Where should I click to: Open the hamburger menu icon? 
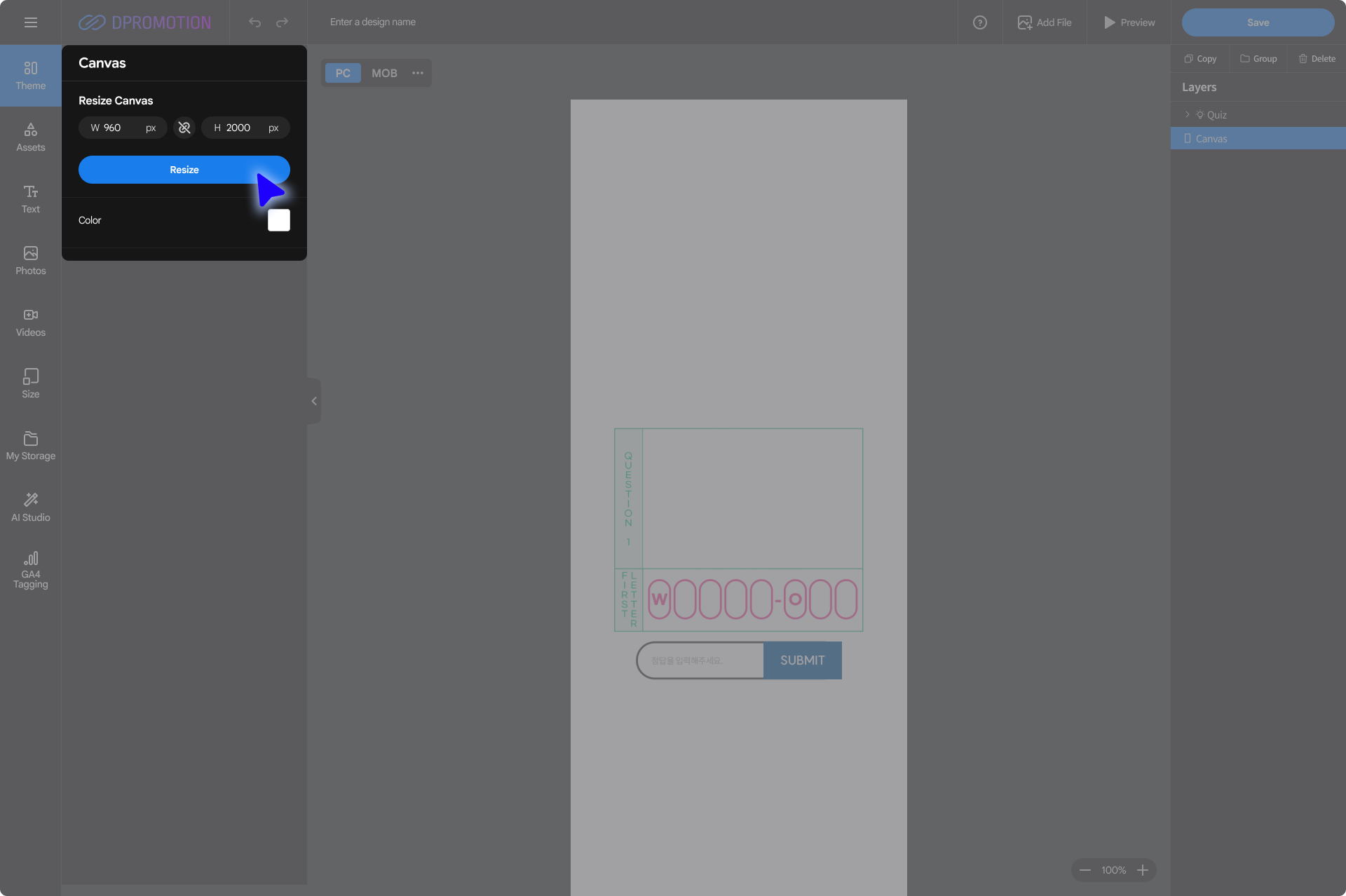[x=30, y=22]
